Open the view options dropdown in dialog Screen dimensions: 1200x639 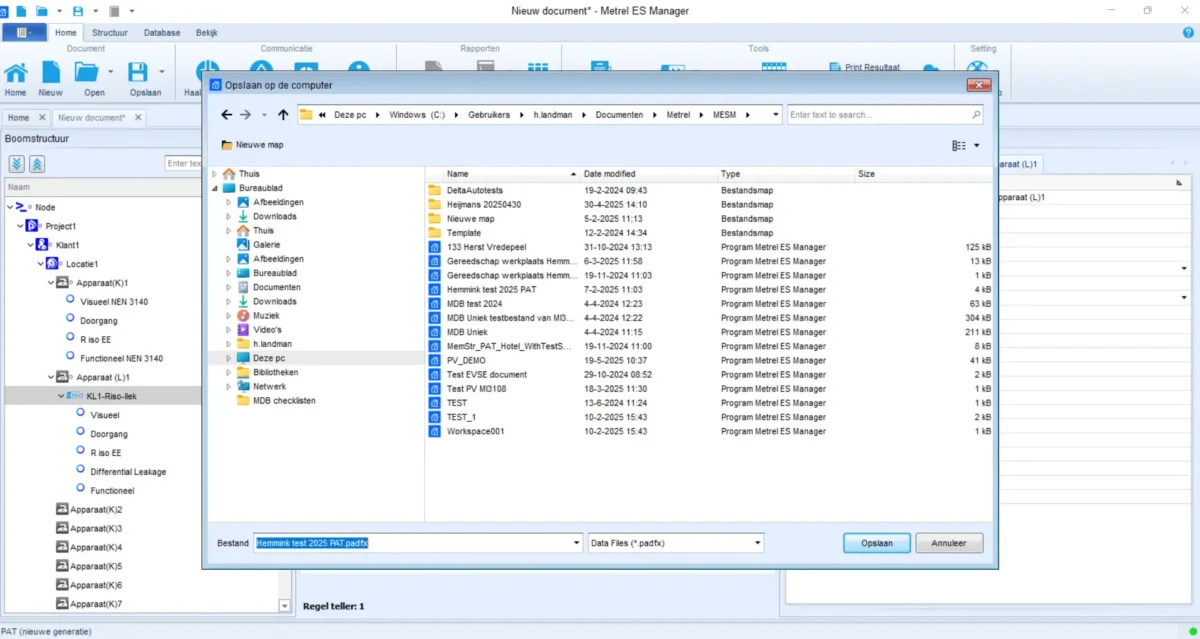(x=976, y=146)
